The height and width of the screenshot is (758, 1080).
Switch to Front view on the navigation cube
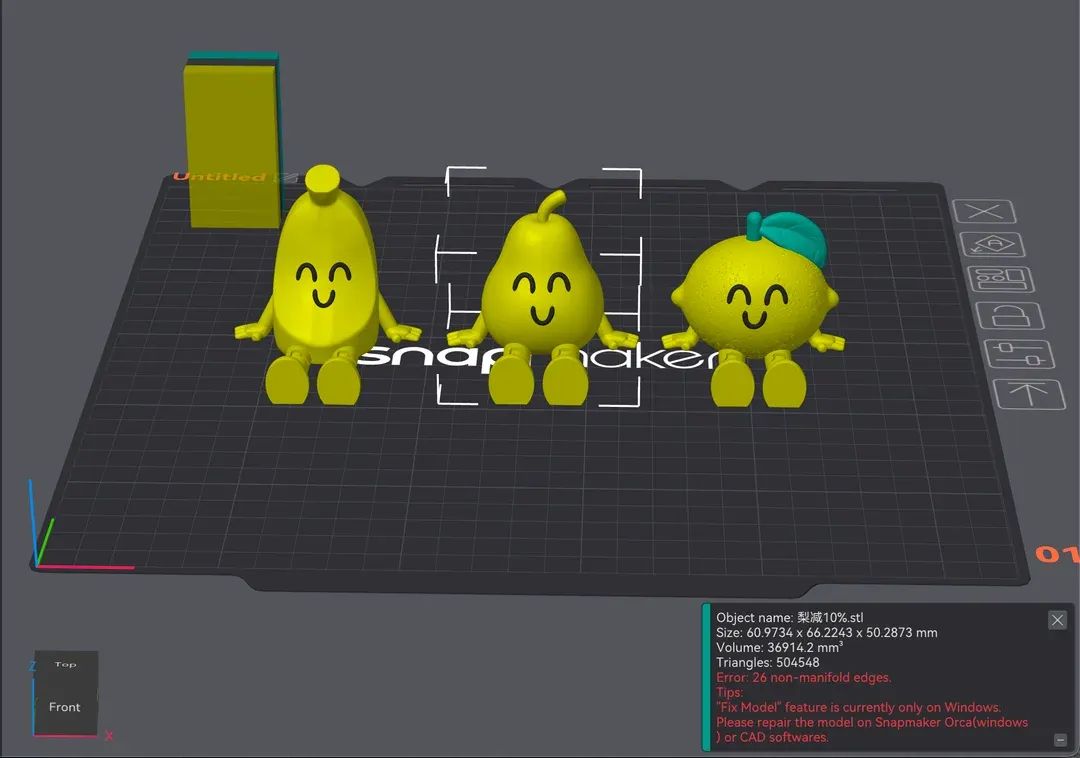(64, 707)
